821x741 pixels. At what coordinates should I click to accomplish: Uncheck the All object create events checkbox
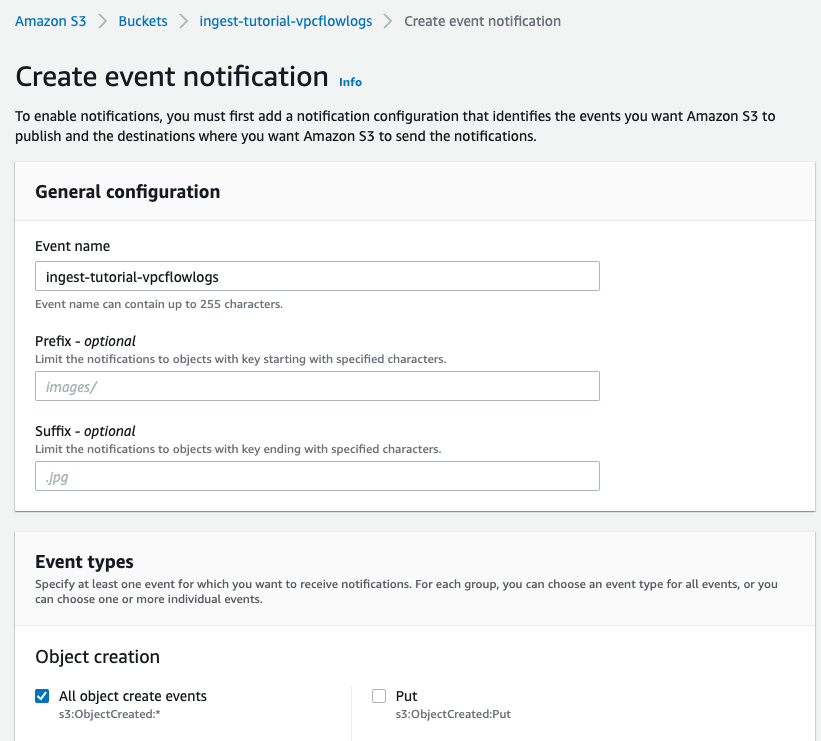(42, 695)
